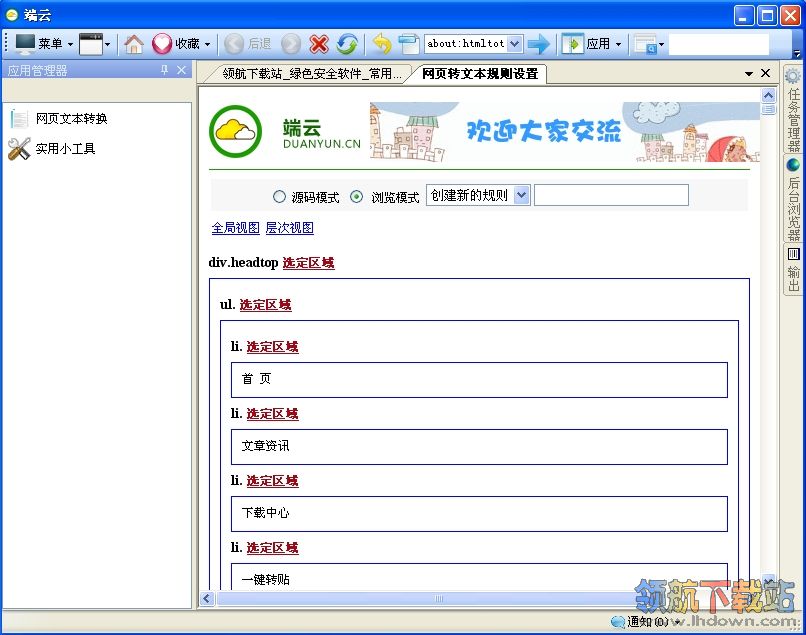The width and height of the screenshot is (806, 635).
Task: Go to the Home page icon
Action: tap(134, 44)
